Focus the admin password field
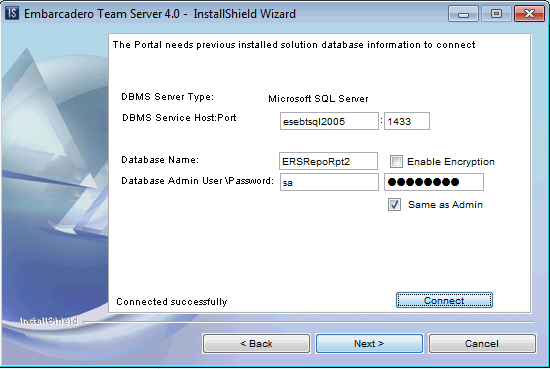The height and width of the screenshot is (369, 550). (x=434, y=182)
